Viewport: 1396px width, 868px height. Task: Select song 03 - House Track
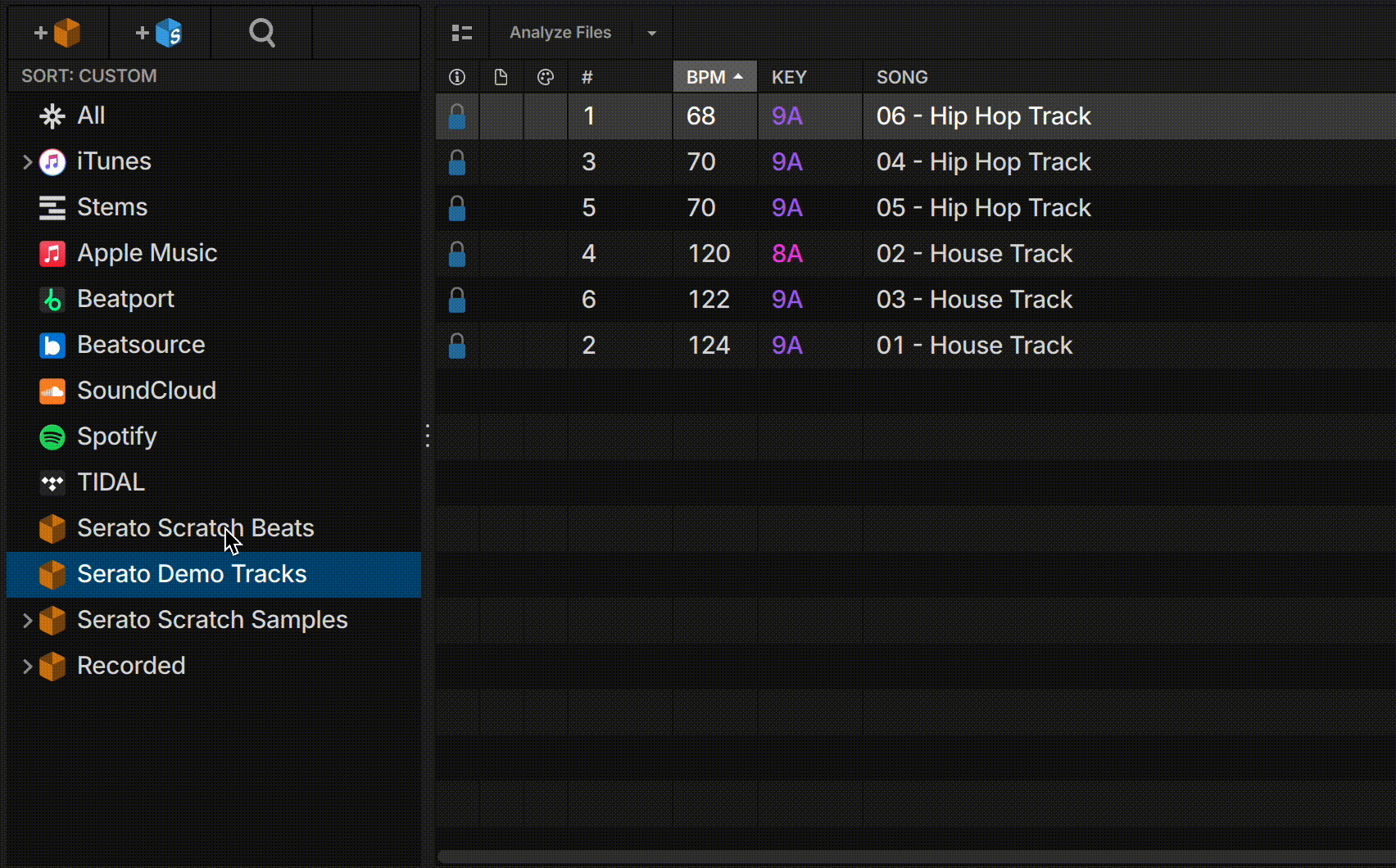pos(974,300)
